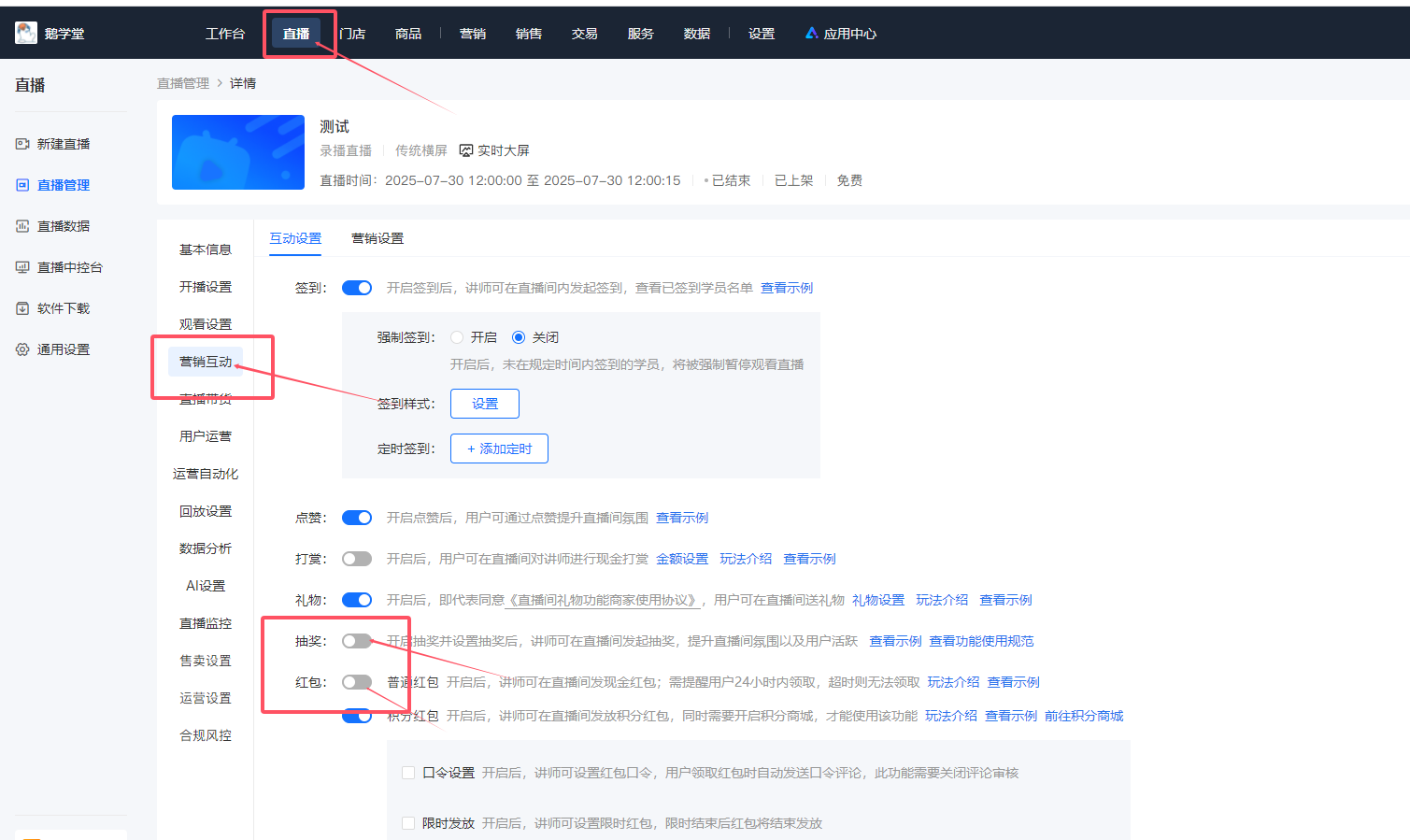1410x840 pixels.
Task: Open the 实时大屏 screen icon
Action: [466, 150]
